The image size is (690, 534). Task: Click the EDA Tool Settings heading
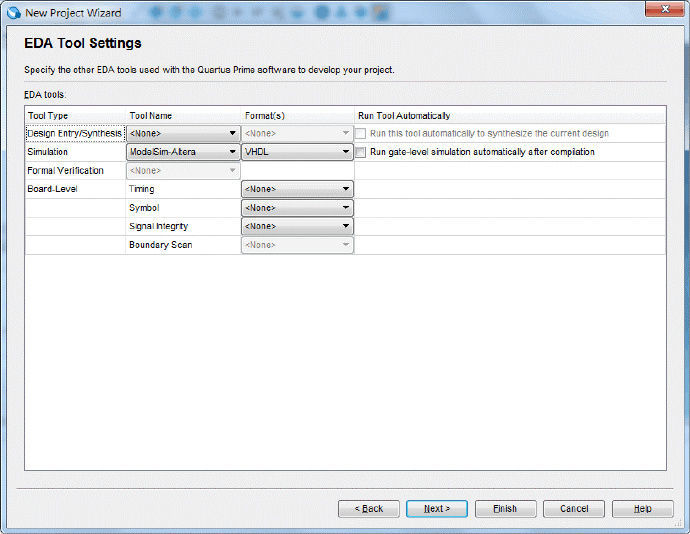(83, 43)
